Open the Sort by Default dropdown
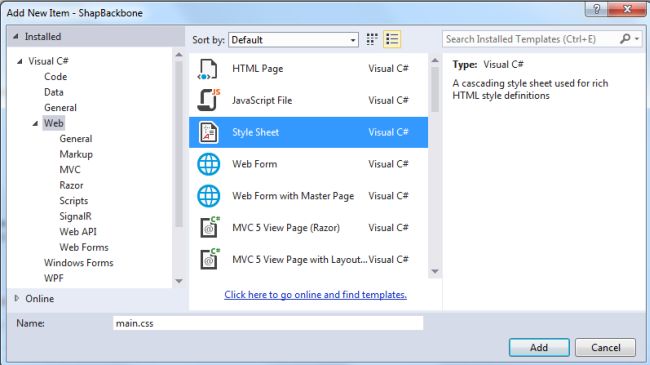 coord(293,40)
